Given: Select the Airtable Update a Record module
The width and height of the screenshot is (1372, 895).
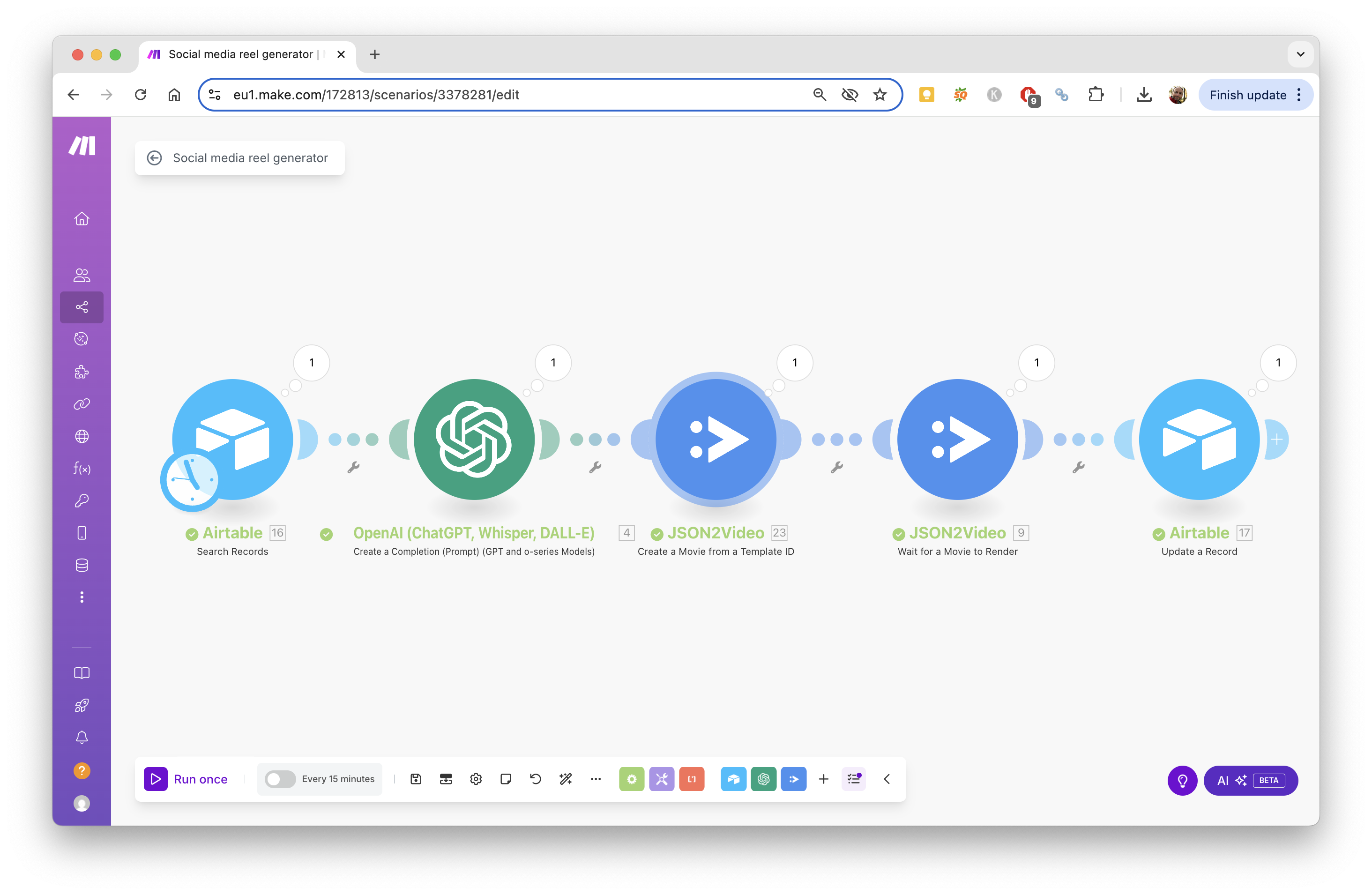Looking at the screenshot, I should (1199, 439).
